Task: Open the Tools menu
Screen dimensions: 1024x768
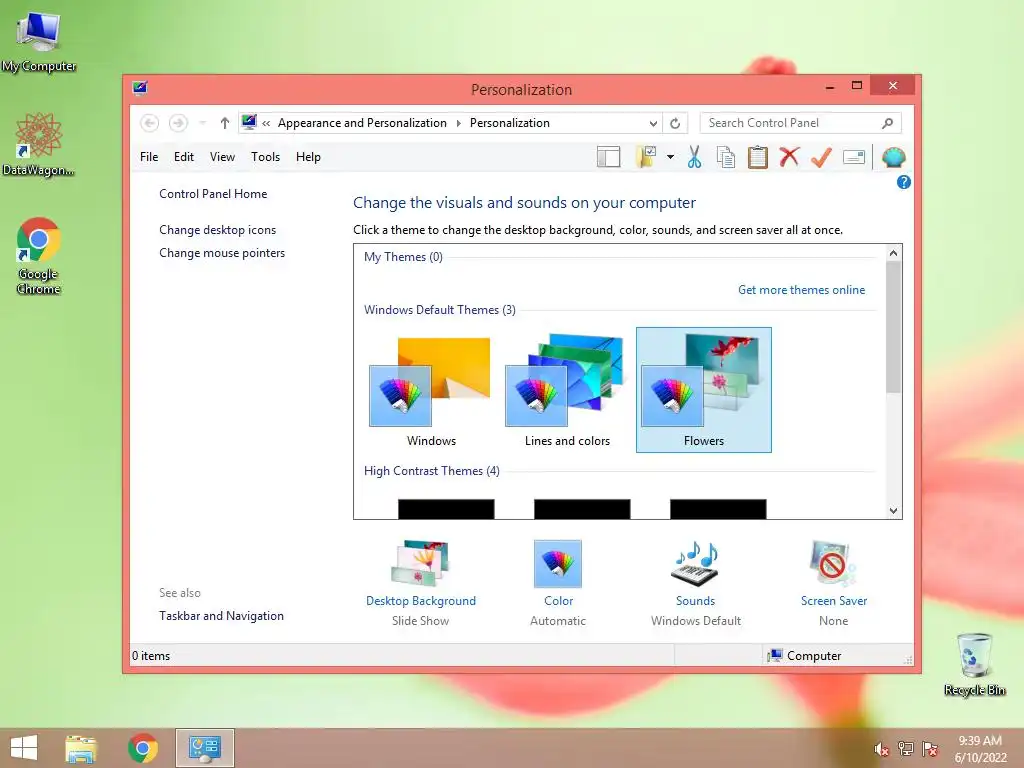Action: [265, 157]
